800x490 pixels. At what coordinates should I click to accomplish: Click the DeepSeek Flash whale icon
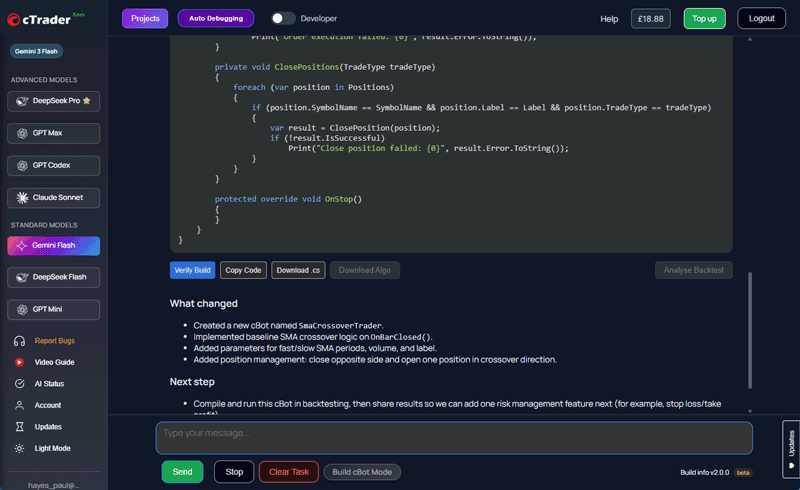point(22,277)
